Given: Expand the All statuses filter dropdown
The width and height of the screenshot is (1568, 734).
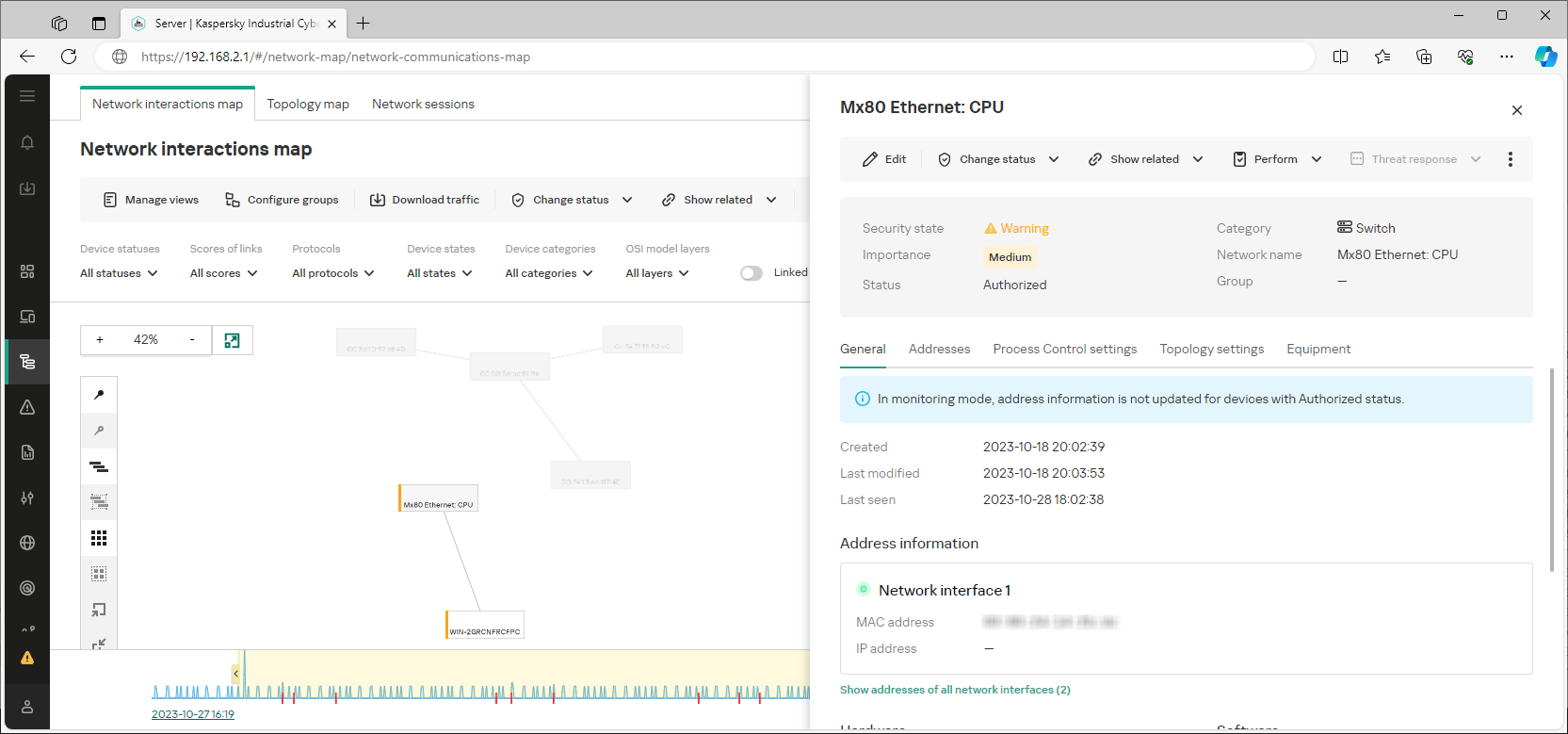Looking at the screenshot, I should [x=119, y=273].
